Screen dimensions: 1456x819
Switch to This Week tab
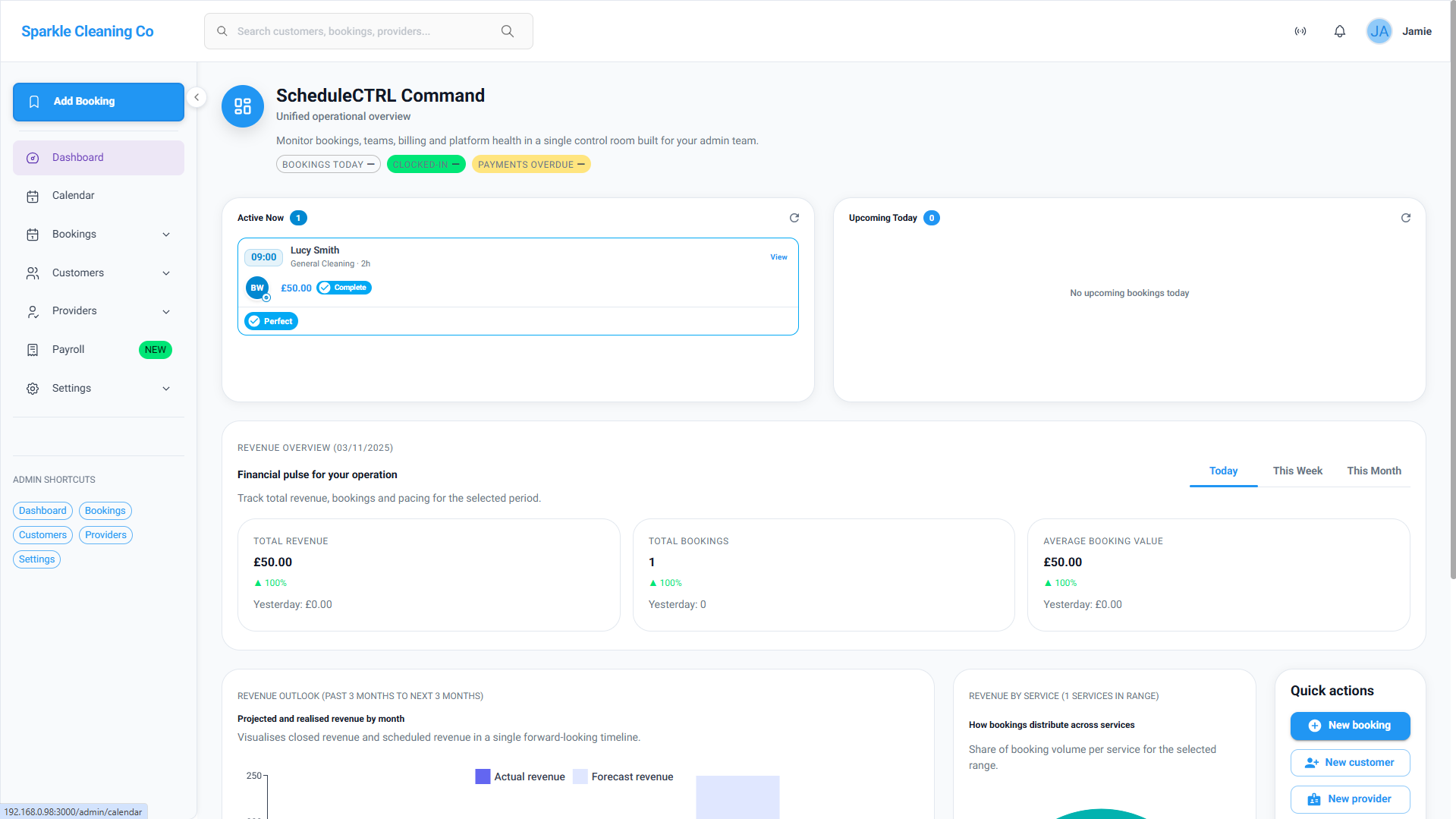1297,471
